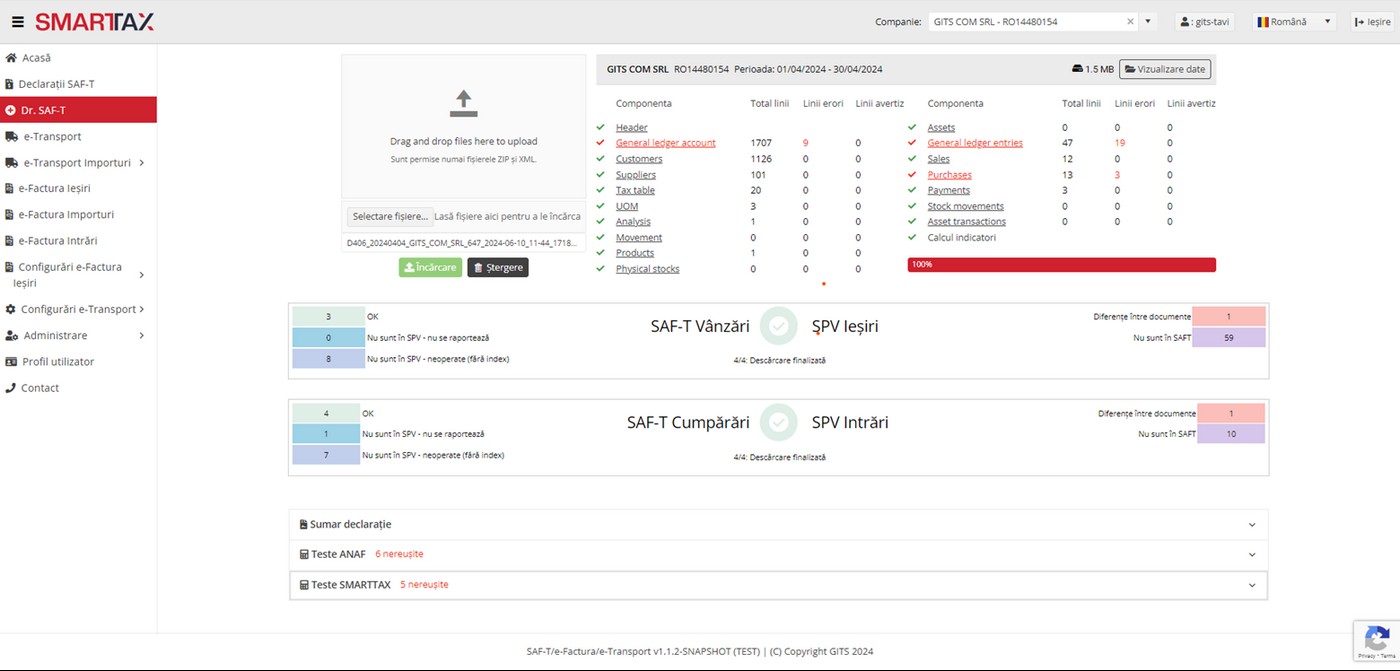Click the Ștergere delete button
Viewport: 1400px width, 671px height.
click(497, 267)
